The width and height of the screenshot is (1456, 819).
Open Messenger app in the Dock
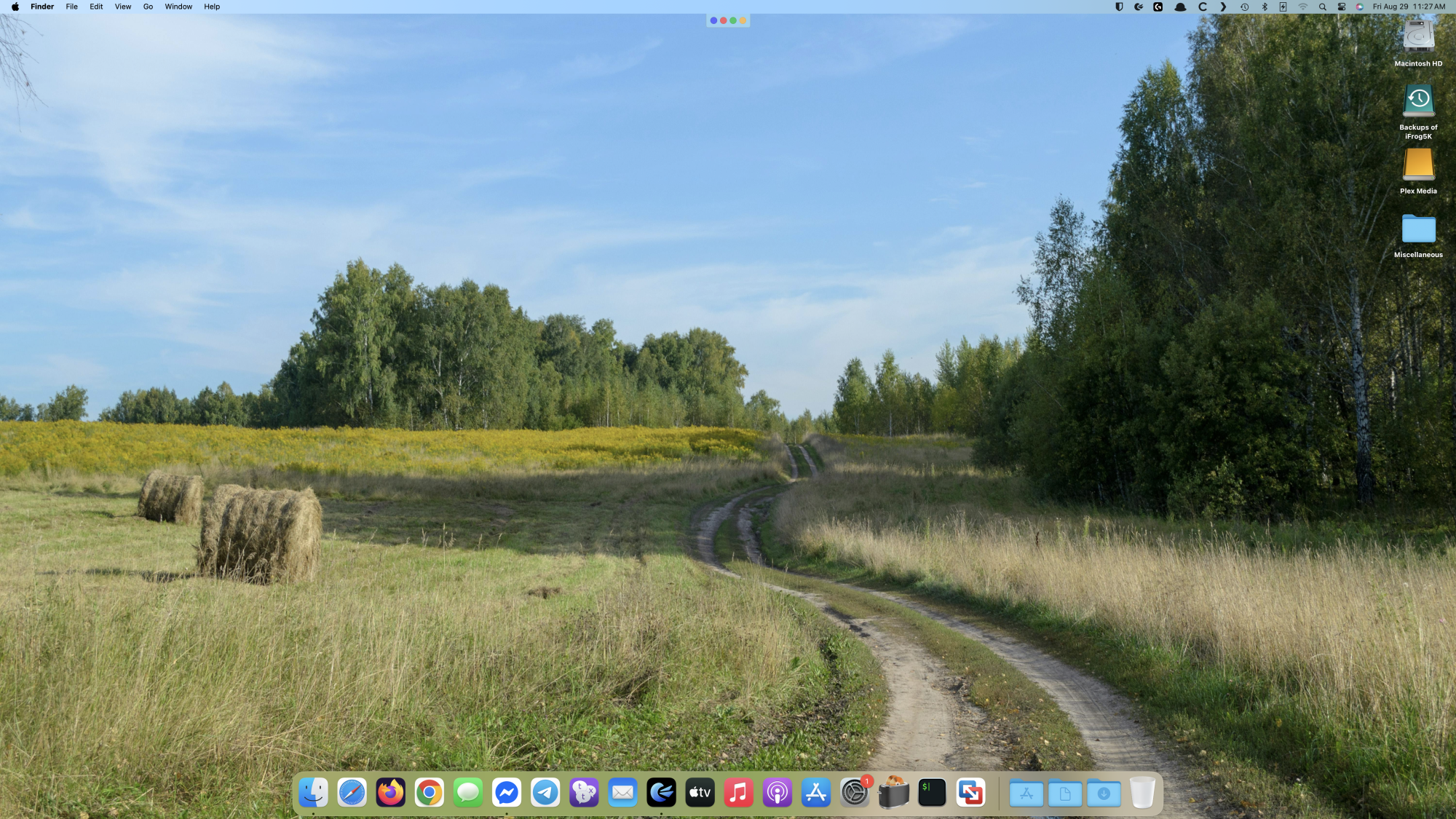pyautogui.click(x=507, y=793)
